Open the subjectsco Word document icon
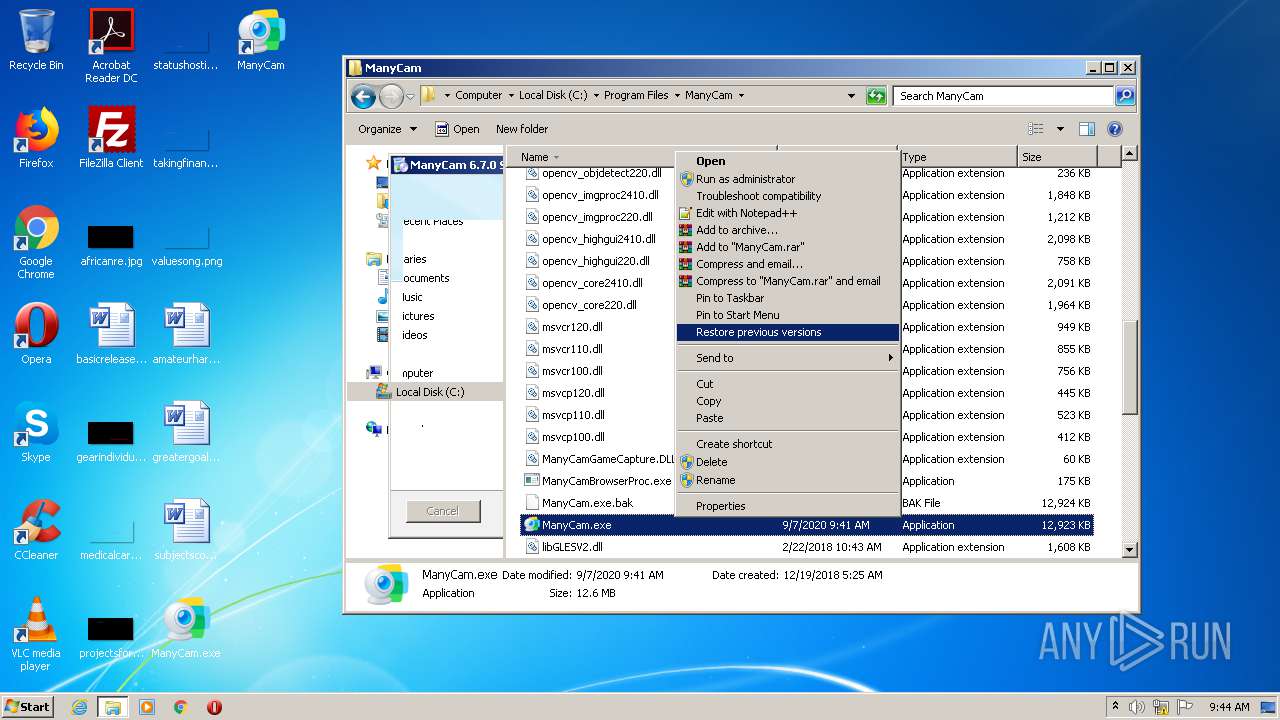 186,530
